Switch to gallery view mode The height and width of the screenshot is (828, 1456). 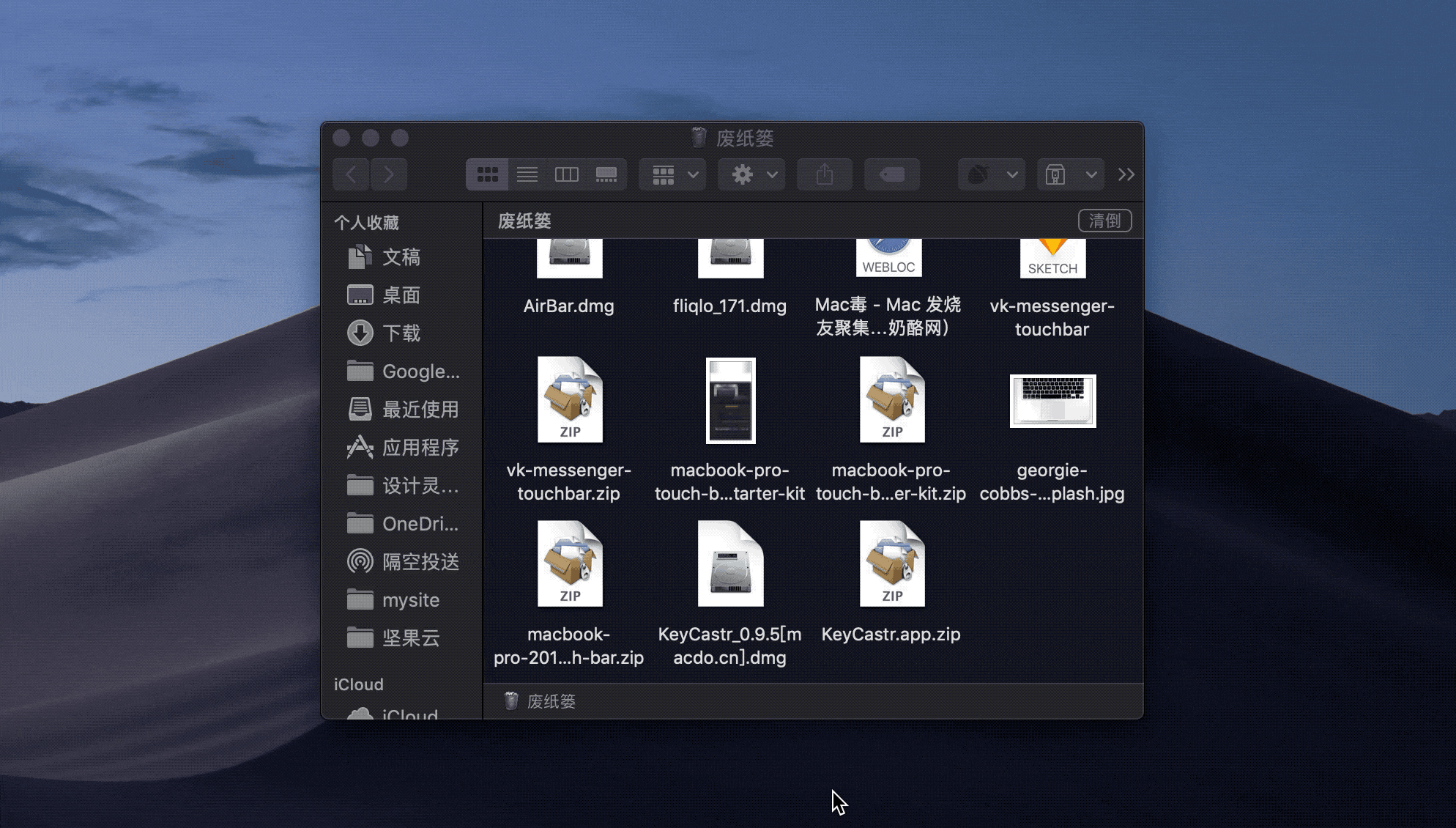[606, 174]
